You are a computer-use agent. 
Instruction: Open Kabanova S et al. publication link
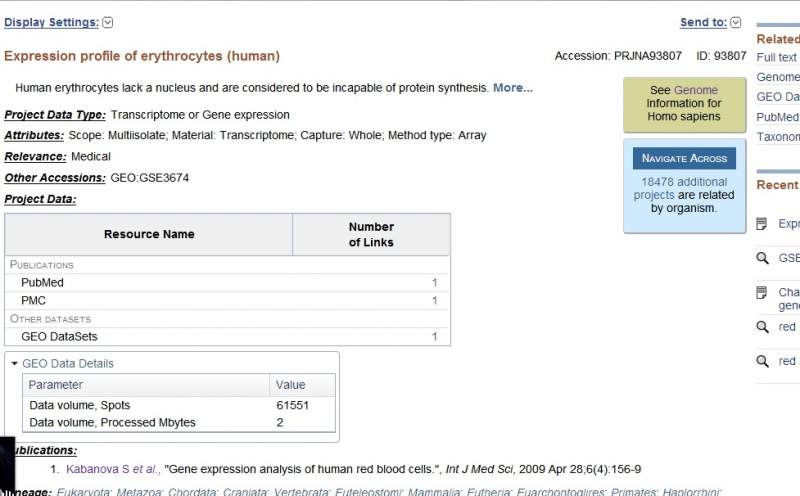(x=112, y=469)
